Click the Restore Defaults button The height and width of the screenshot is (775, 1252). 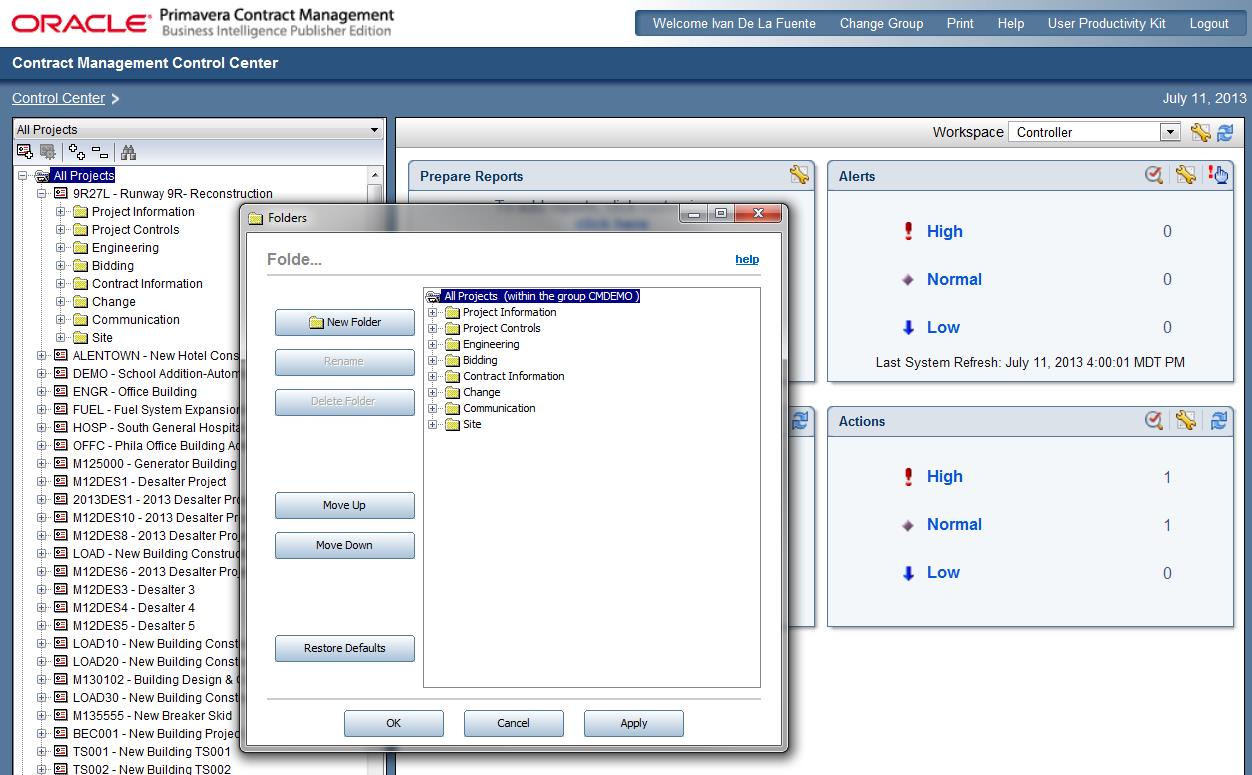tap(344, 648)
